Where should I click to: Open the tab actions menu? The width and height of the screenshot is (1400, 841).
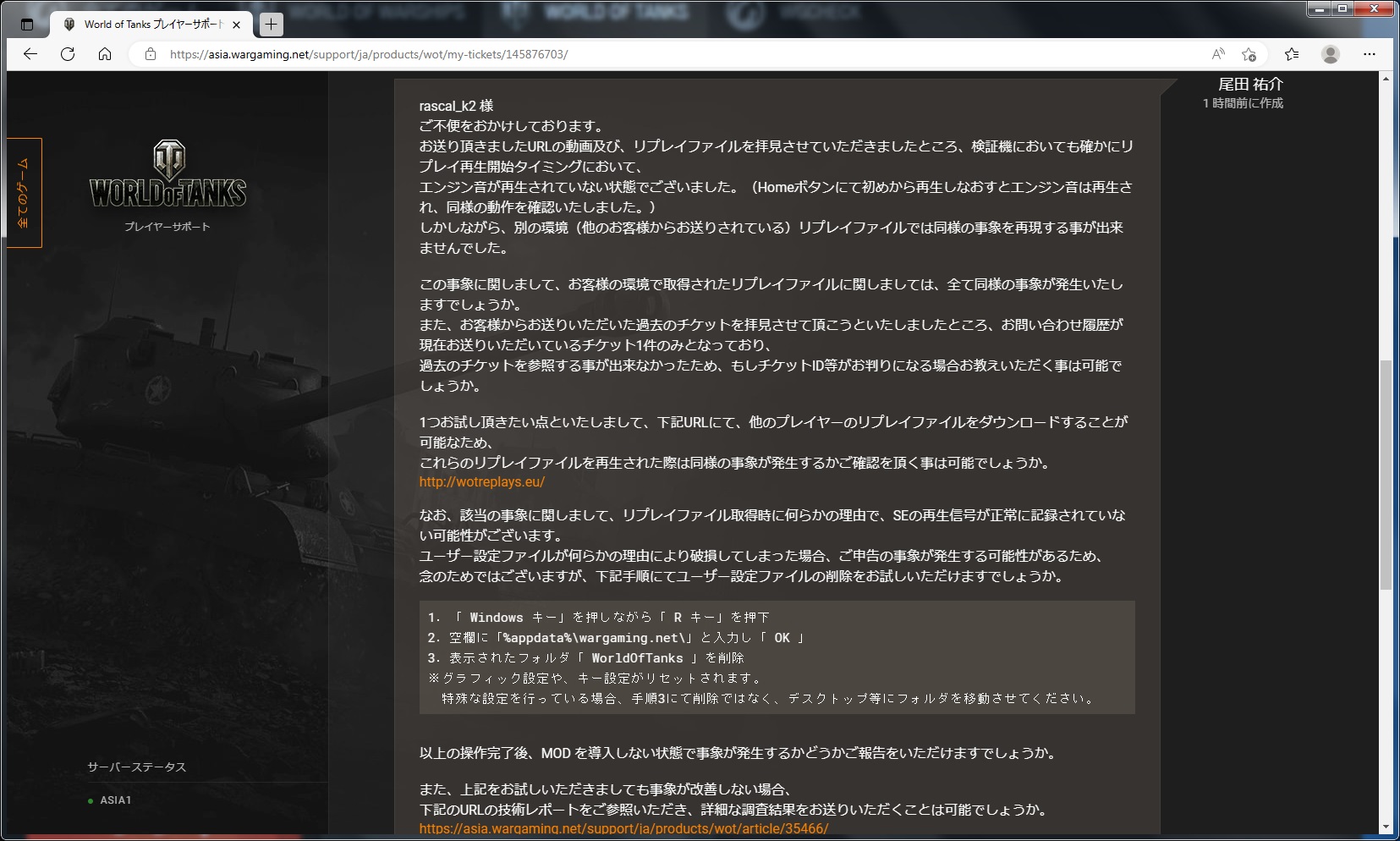(x=27, y=25)
